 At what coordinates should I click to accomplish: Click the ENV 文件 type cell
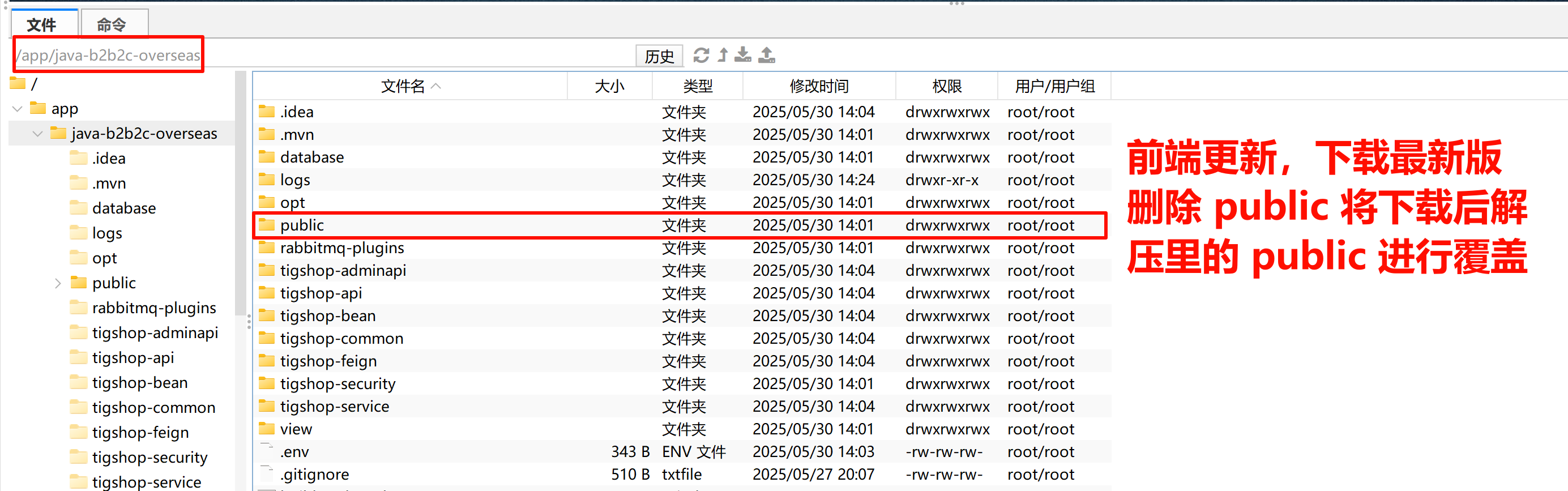(694, 451)
